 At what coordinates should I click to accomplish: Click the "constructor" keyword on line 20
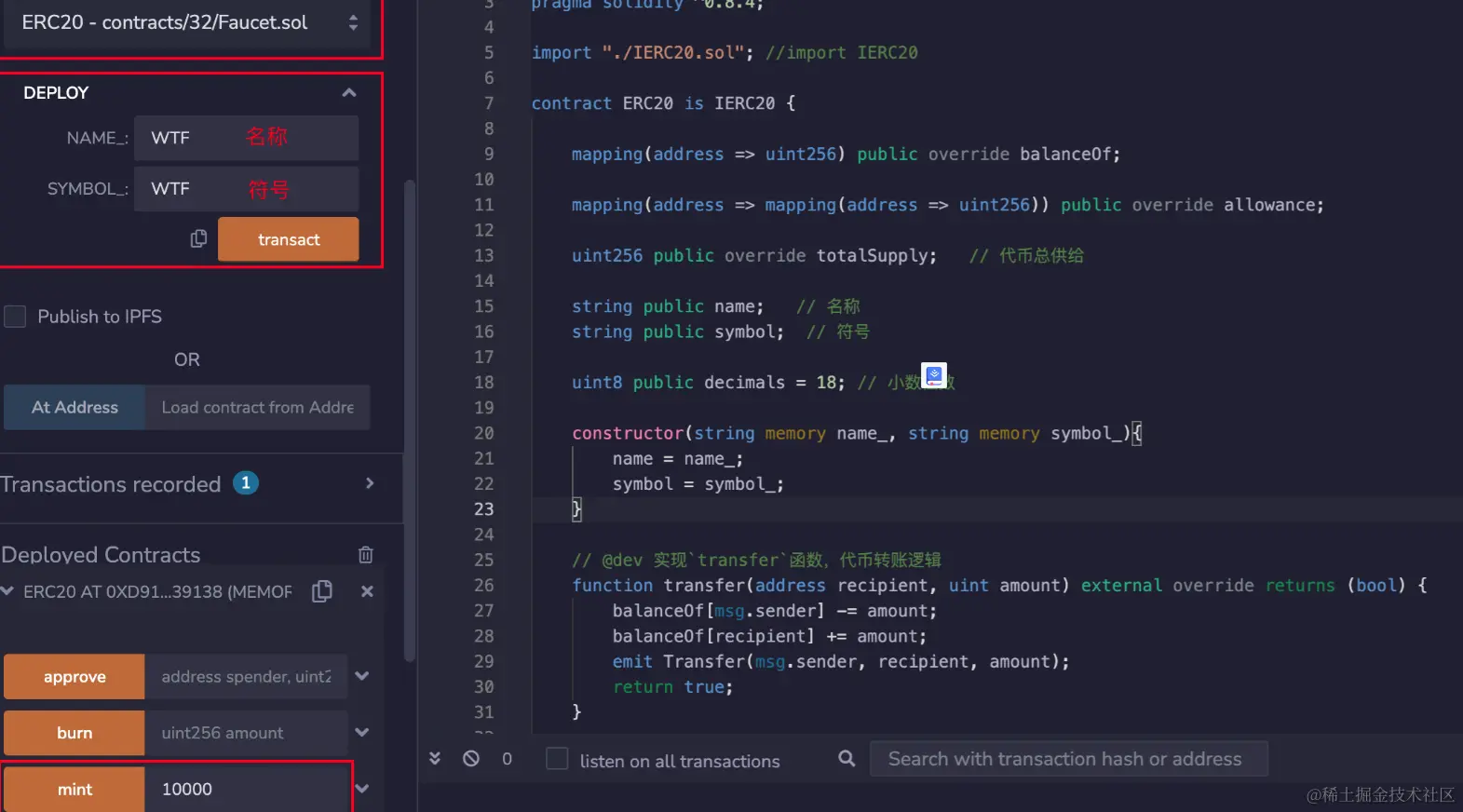[628, 433]
